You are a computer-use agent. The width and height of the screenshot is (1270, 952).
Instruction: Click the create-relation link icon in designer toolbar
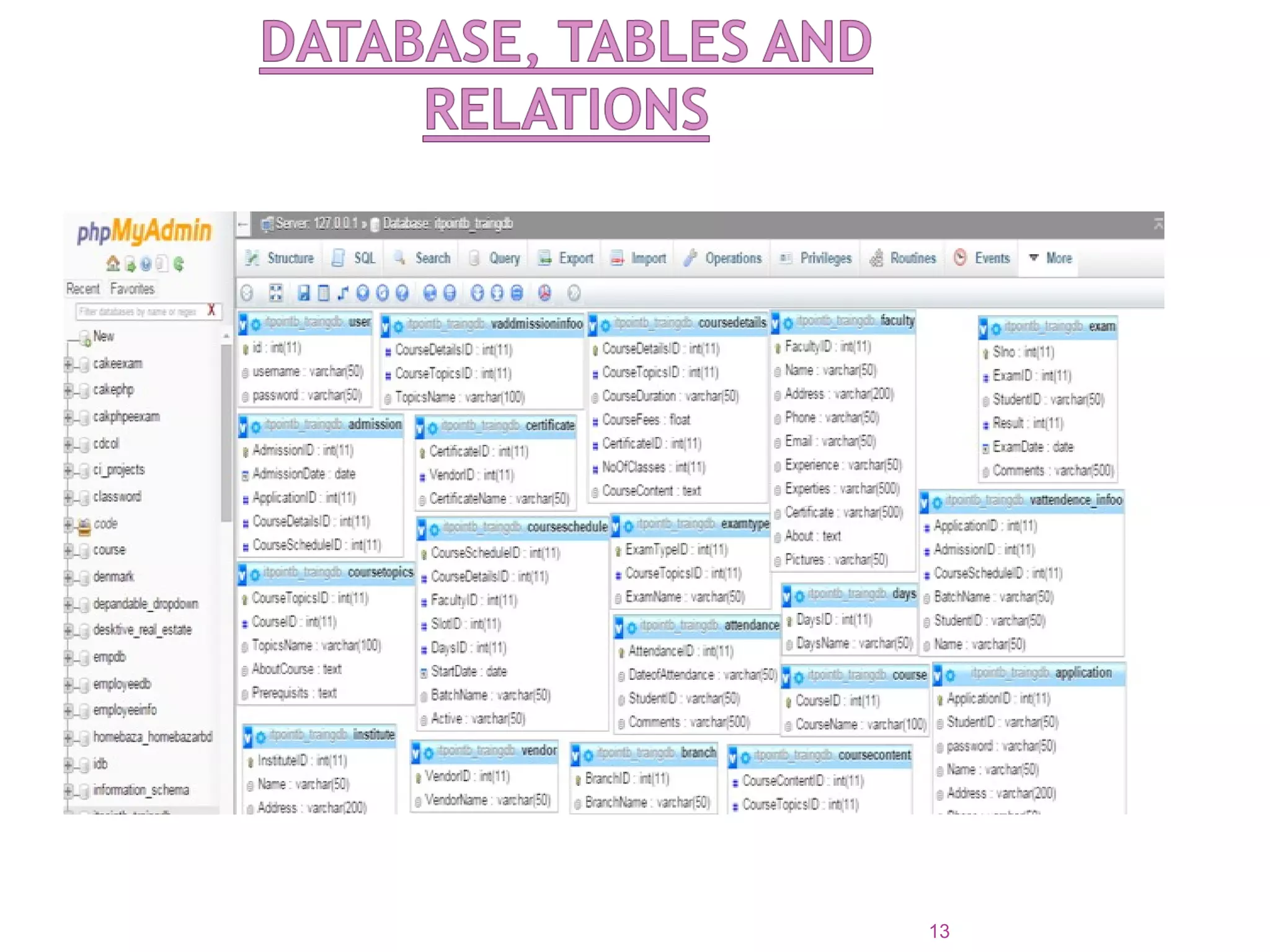[x=343, y=293]
